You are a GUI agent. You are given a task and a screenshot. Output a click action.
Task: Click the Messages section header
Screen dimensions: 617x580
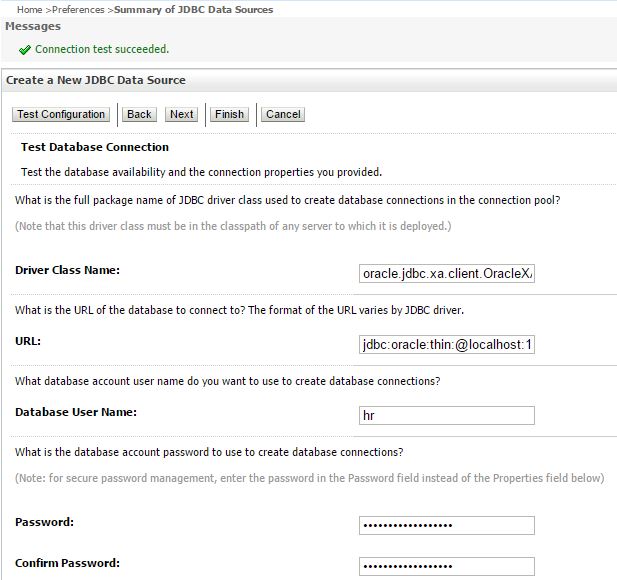coord(33,27)
